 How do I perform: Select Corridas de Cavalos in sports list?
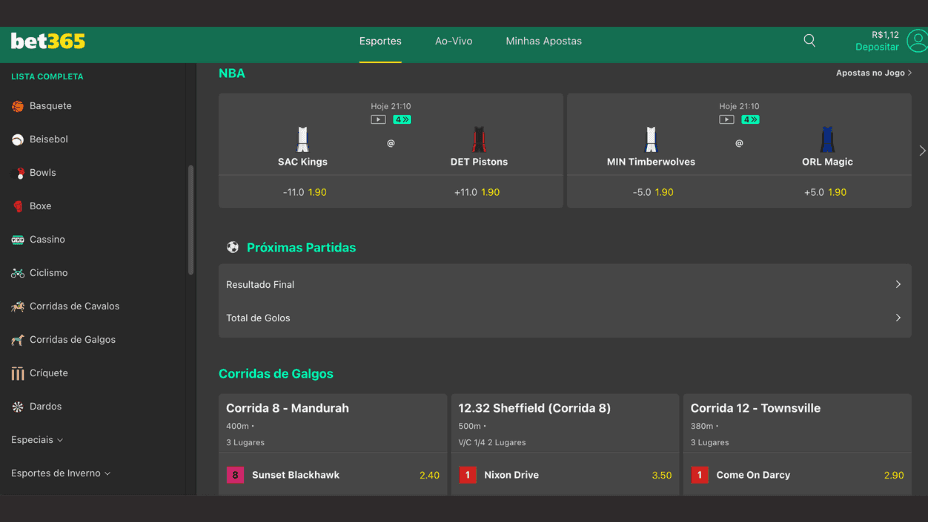75,306
